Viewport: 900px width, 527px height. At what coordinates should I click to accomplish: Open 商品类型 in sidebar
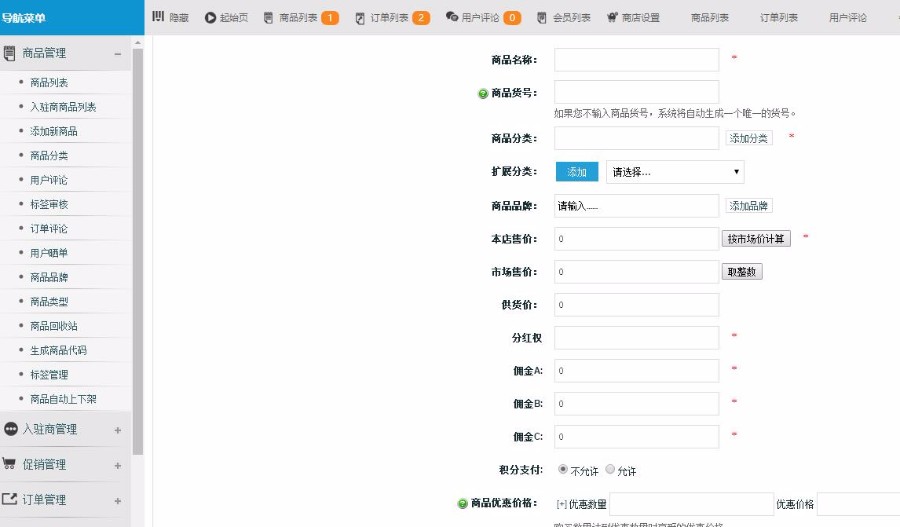pyautogui.click(x=49, y=301)
